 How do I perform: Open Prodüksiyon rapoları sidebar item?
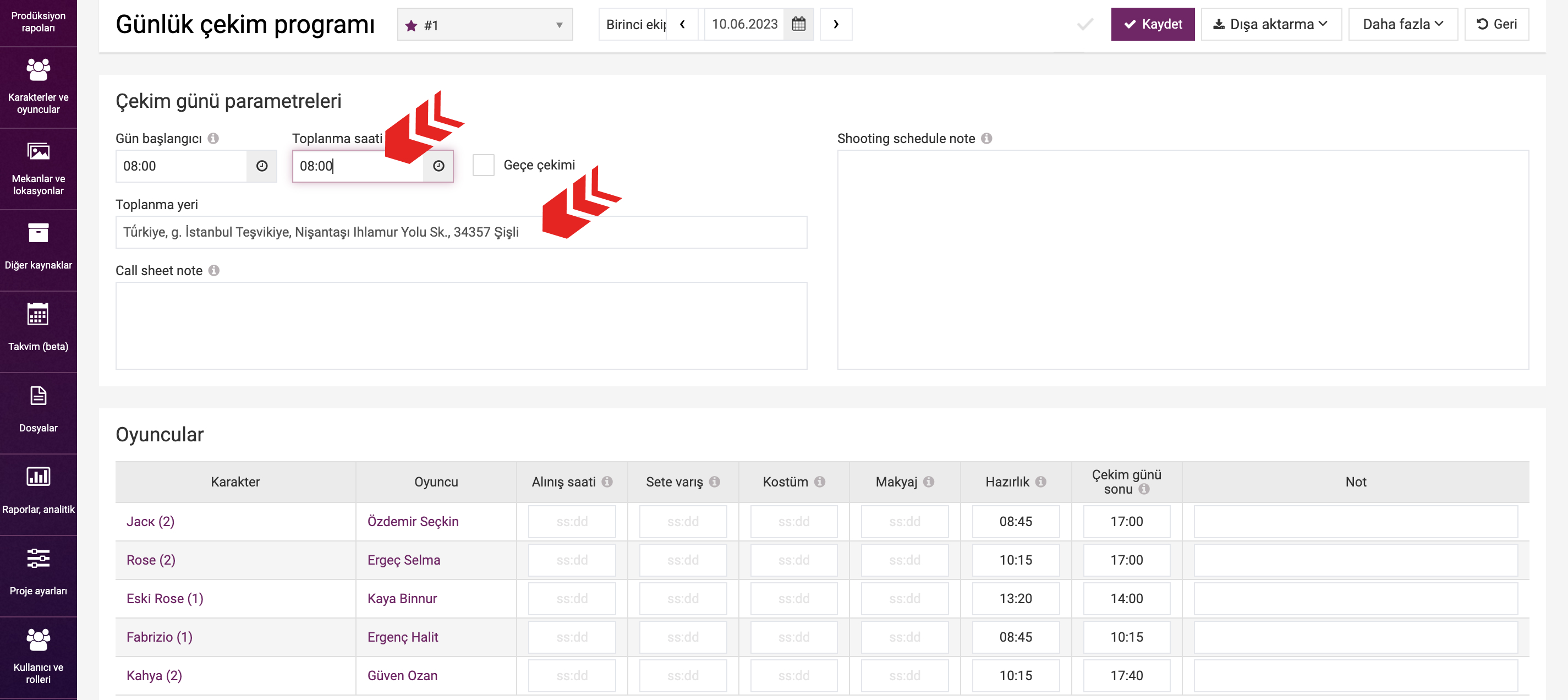(x=39, y=23)
